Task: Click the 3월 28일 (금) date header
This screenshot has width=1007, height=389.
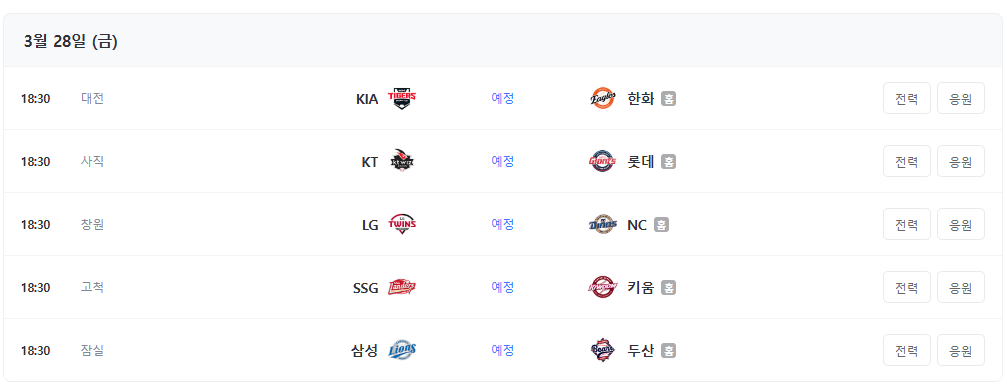Action: (x=71, y=42)
